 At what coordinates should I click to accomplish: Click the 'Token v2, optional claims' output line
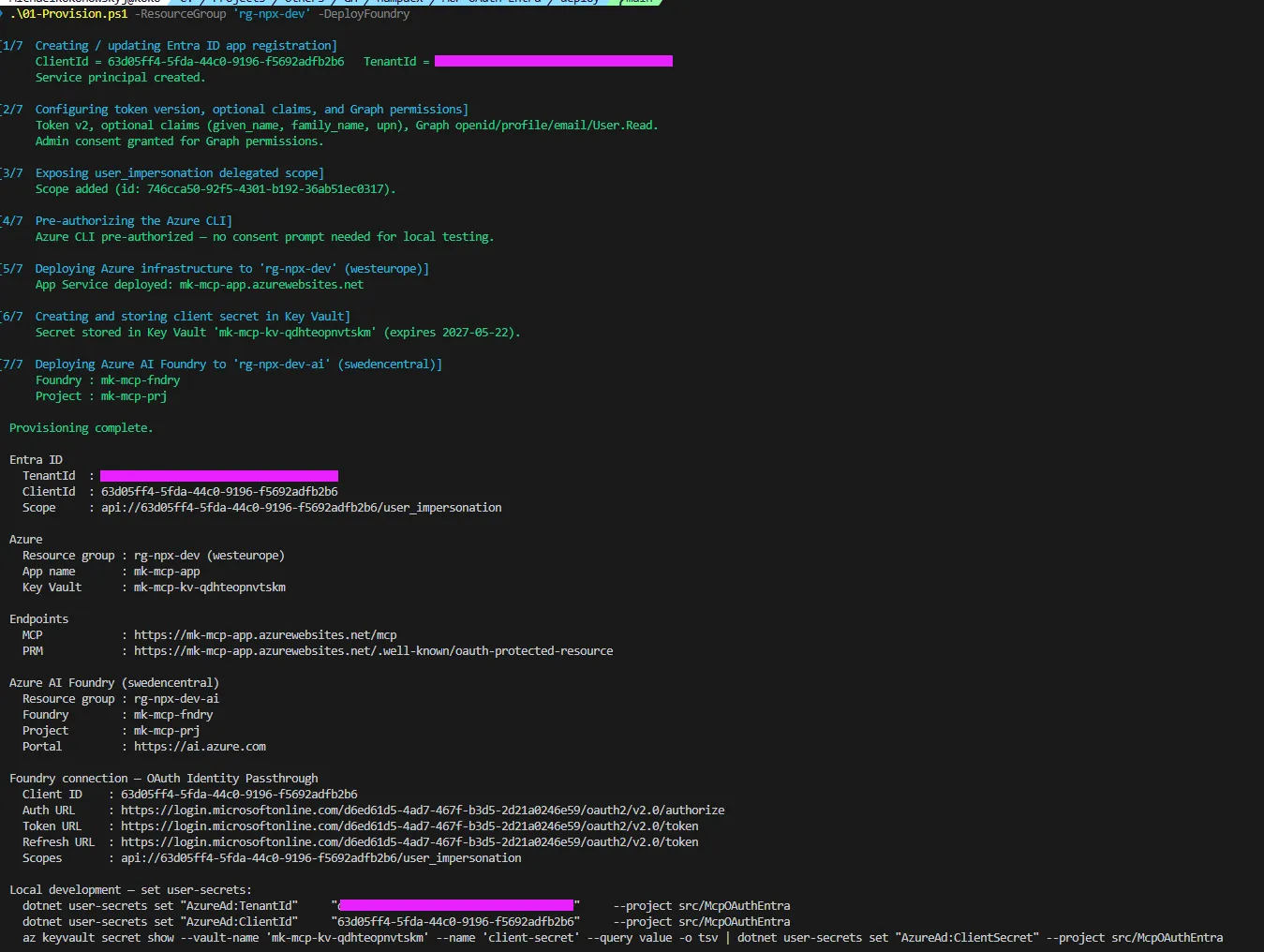coord(347,126)
